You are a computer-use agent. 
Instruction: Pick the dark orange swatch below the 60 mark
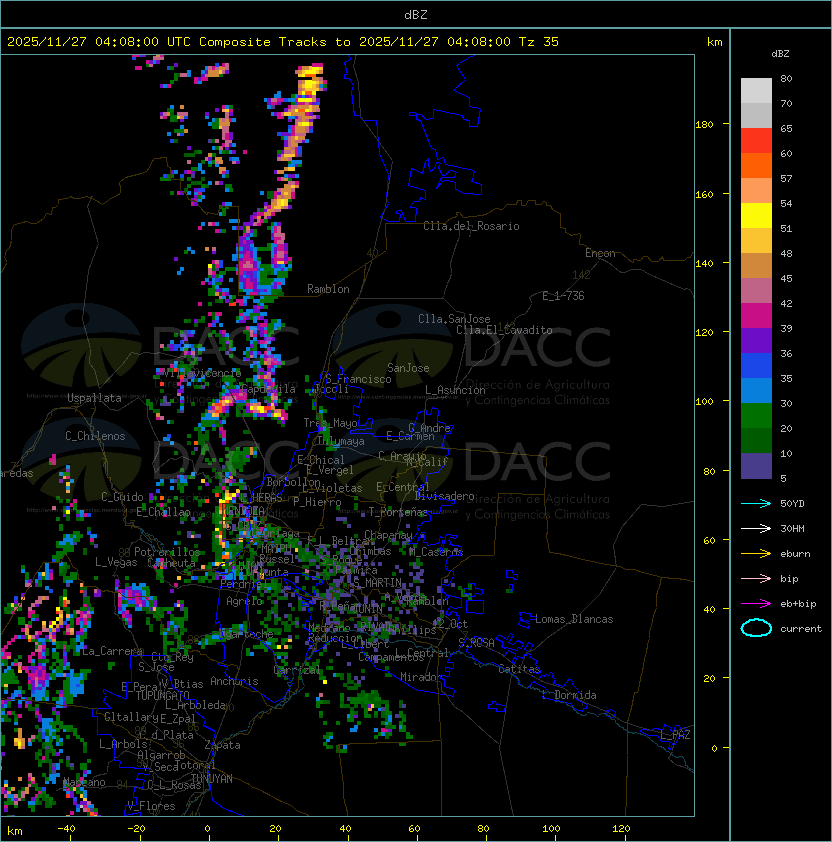click(x=756, y=165)
